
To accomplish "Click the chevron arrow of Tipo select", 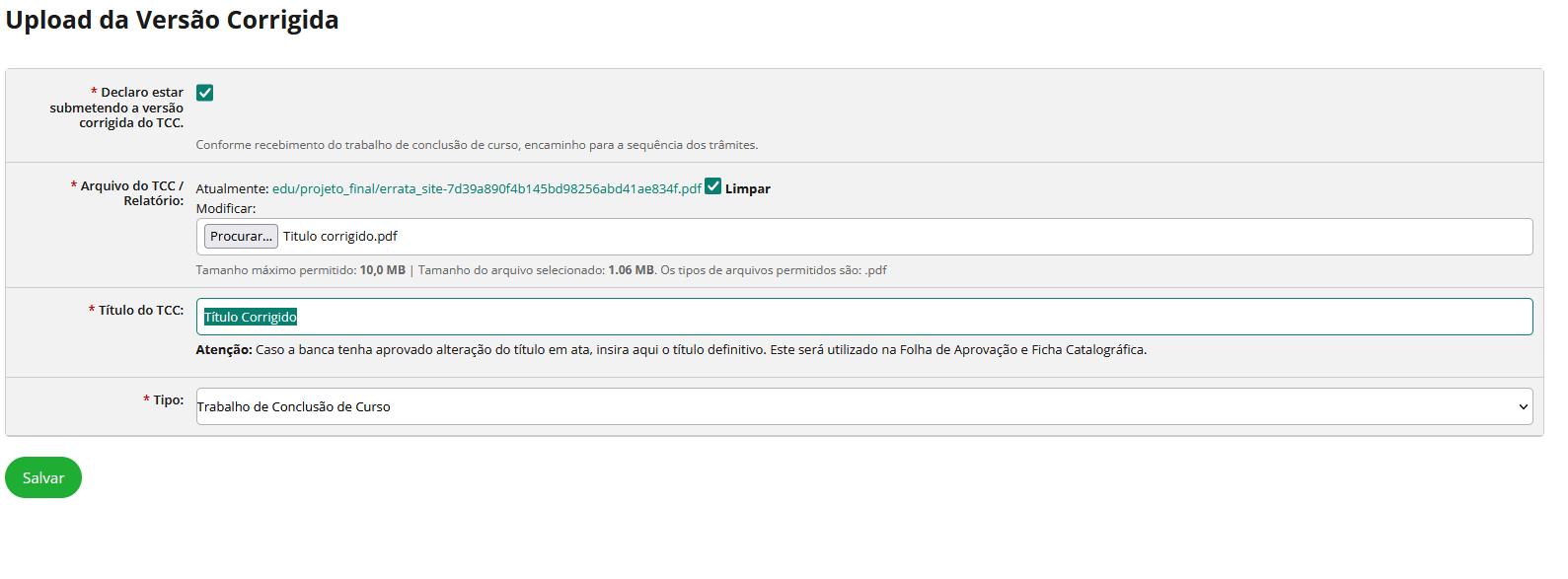I will (x=1523, y=406).
